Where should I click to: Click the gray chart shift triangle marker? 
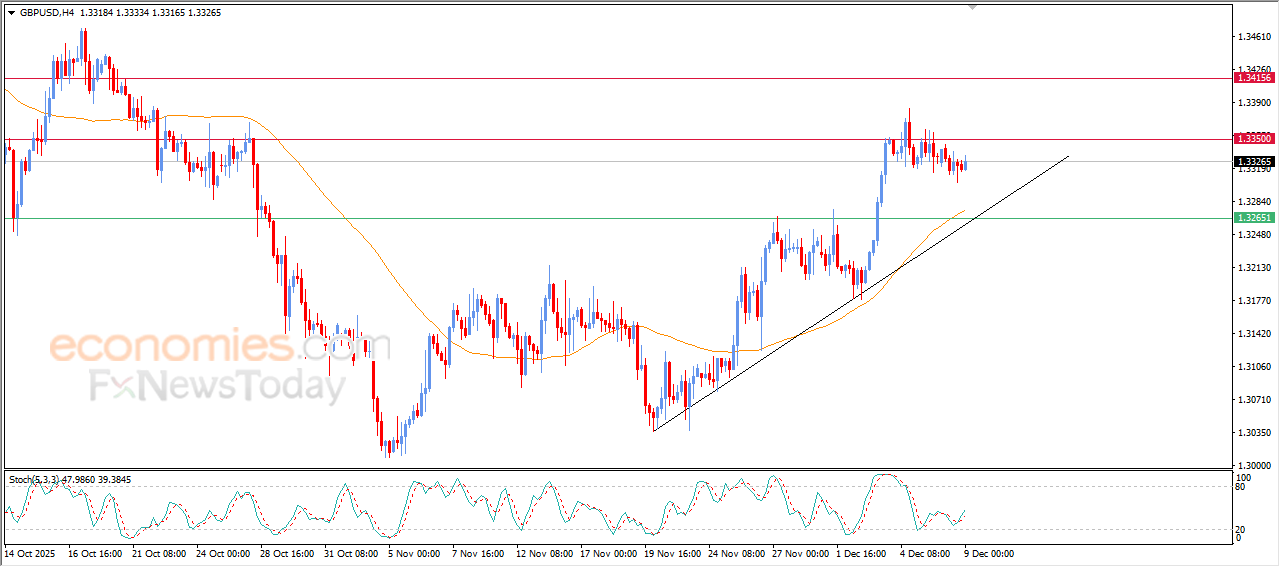point(972,7)
